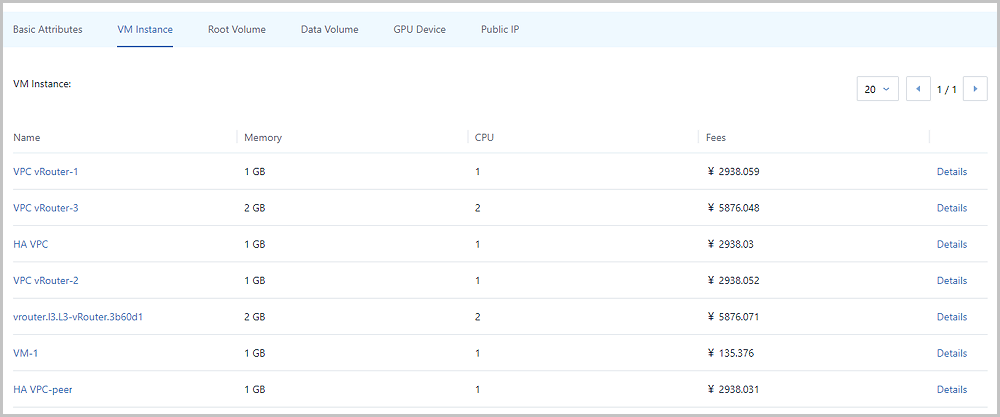Open the VM-1 instance link

26,353
